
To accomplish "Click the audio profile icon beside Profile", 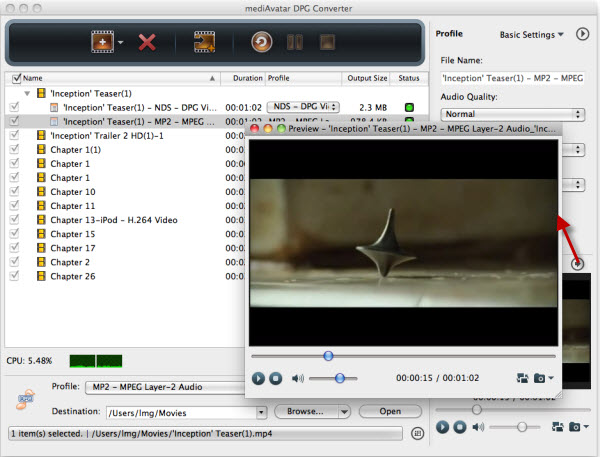I will coord(25,400).
